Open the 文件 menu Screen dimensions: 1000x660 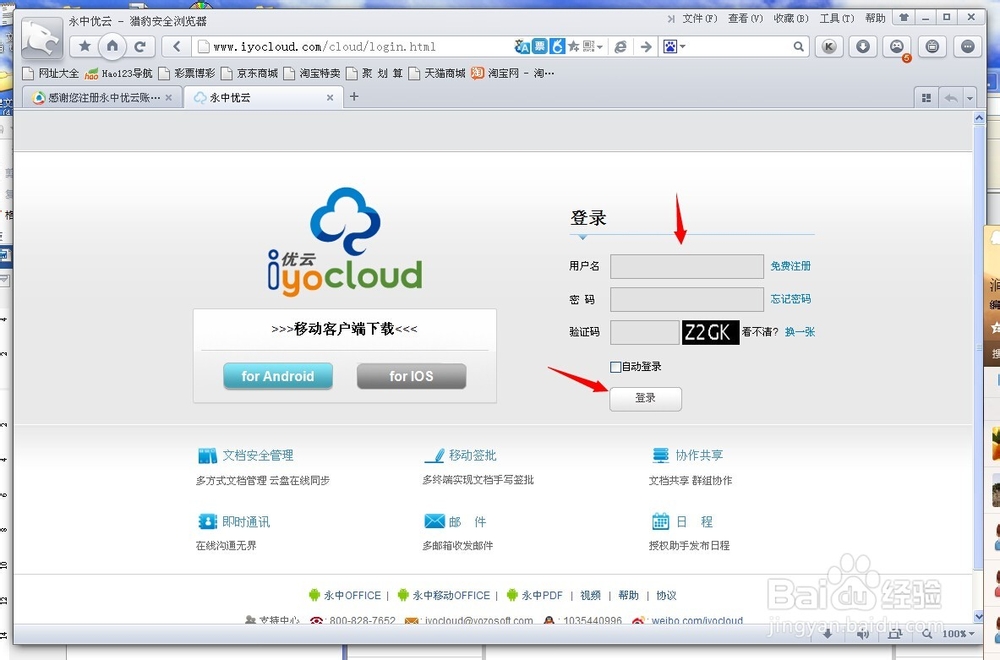point(700,18)
